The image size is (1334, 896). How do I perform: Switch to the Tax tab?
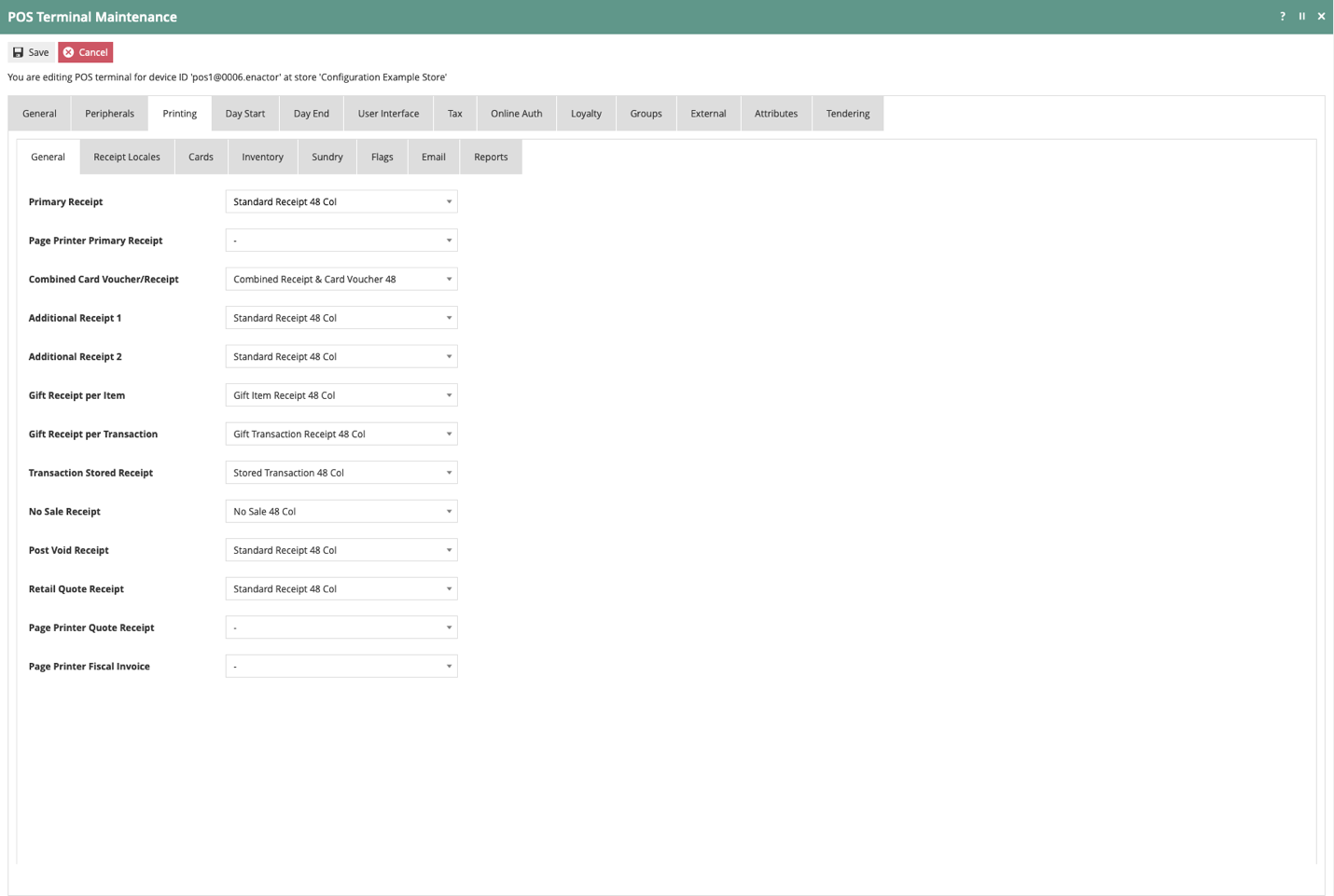click(455, 114)
